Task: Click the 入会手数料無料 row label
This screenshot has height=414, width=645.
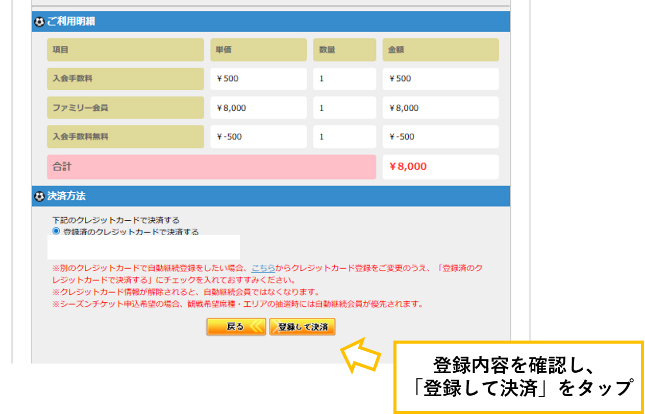Action: [x=125, y=137]
